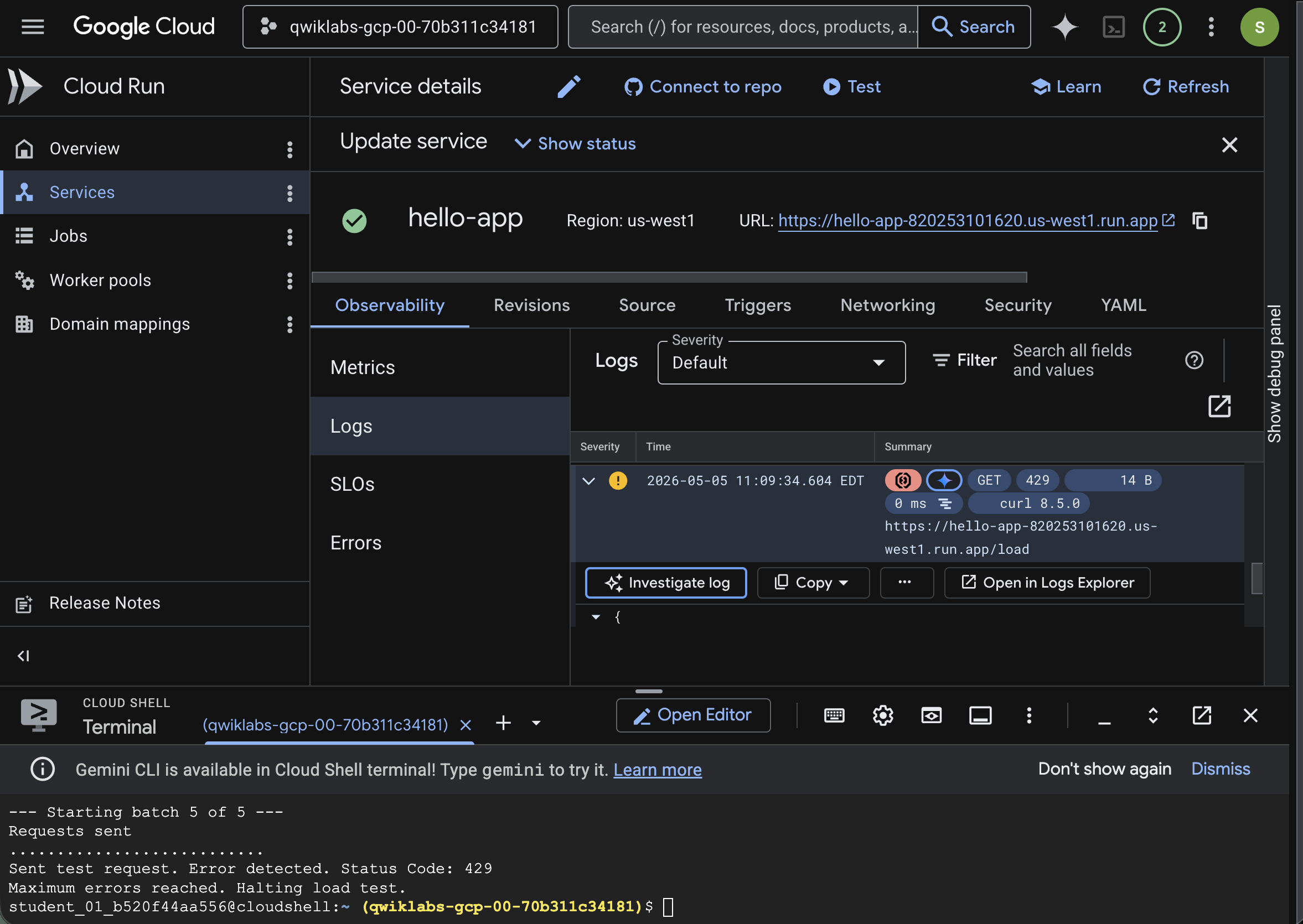1303x924 pixels.
Task: Click the Gemini sparkle chip in log entry
Action: tap(944, 480)
